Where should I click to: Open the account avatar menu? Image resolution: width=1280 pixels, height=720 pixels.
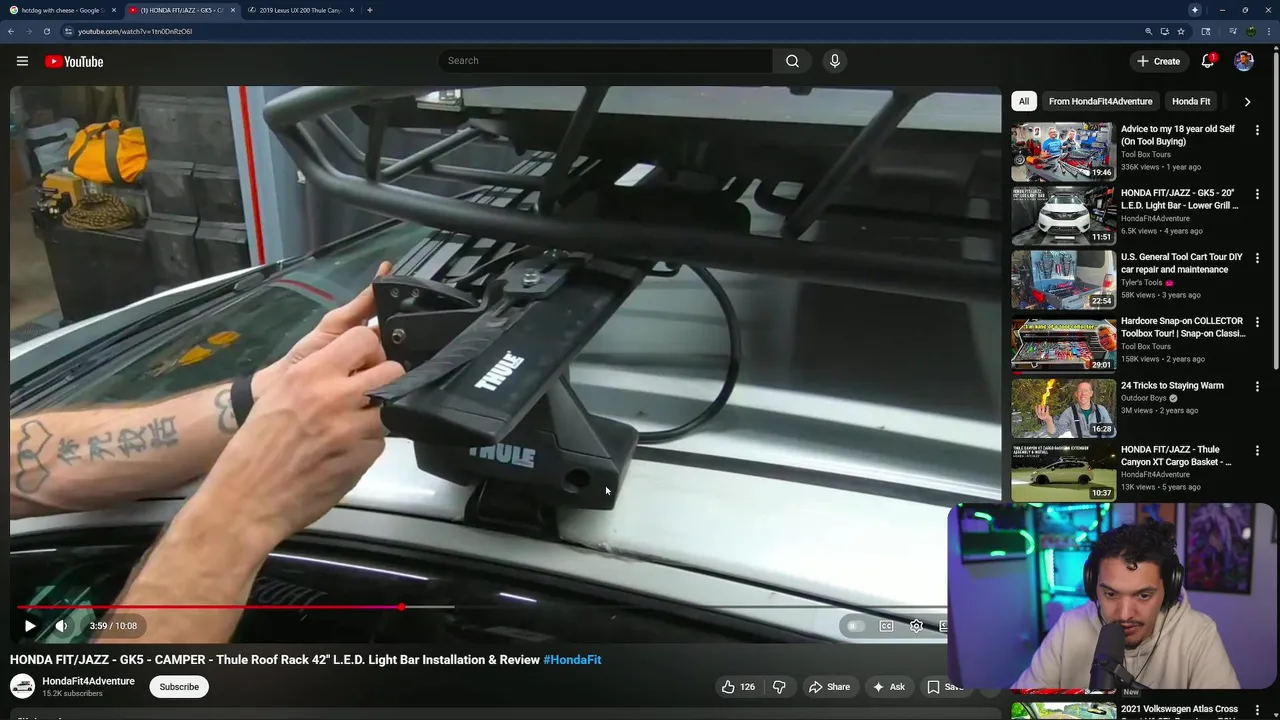(1244, 61)
